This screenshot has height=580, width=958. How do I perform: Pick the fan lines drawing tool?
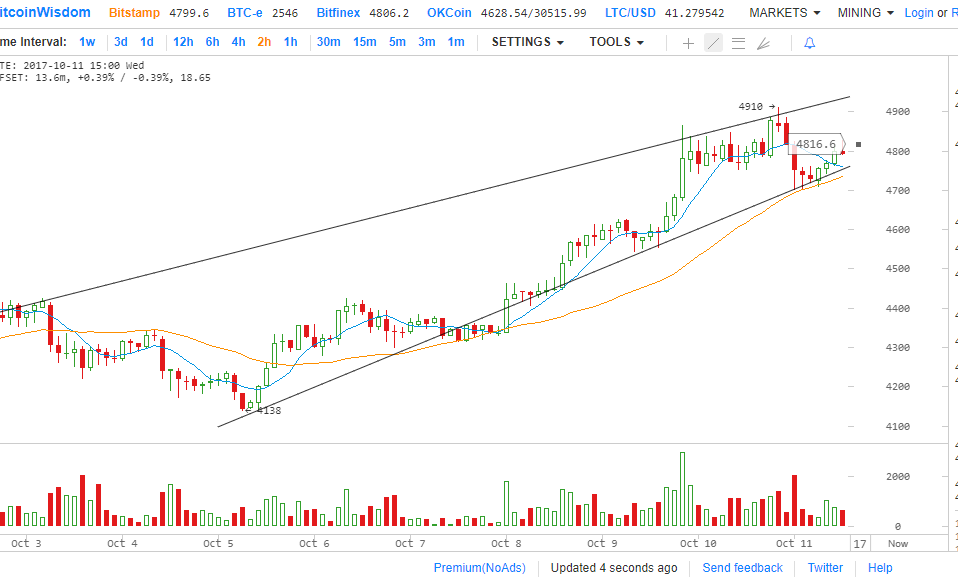[763, 43]
